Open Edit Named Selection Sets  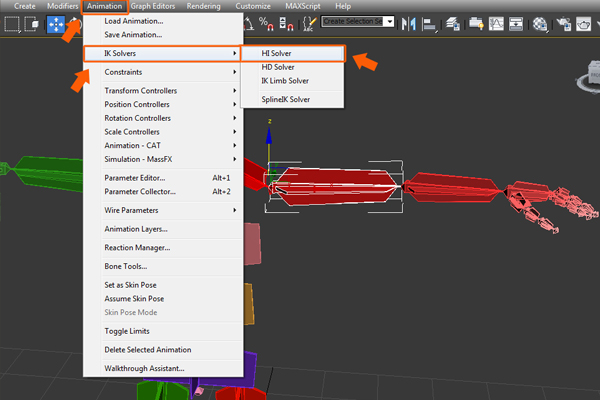tap(309, 24)
